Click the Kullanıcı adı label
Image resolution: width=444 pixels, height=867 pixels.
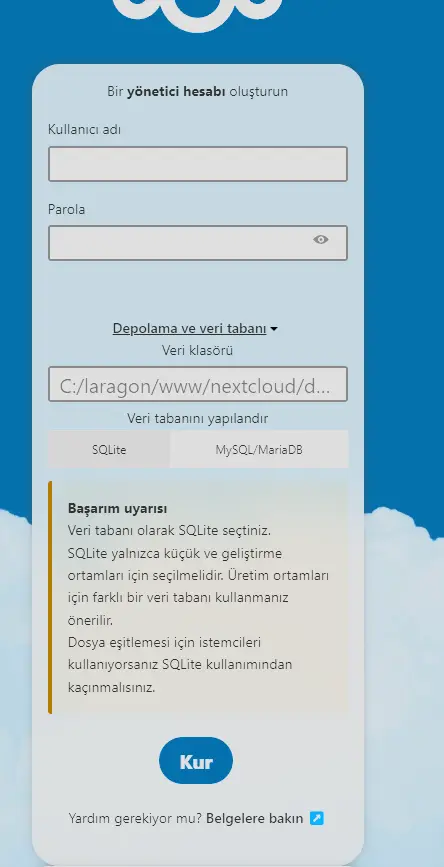point(85,129)
